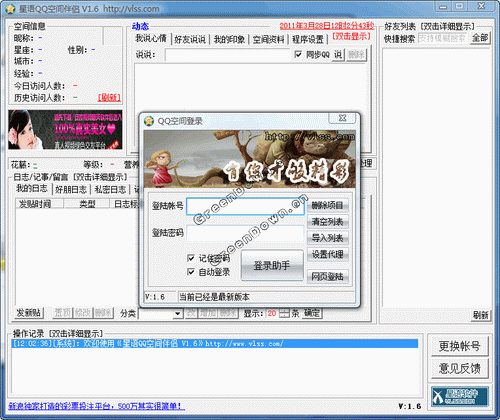Open the 我的日志 tab

pos(32,189)
